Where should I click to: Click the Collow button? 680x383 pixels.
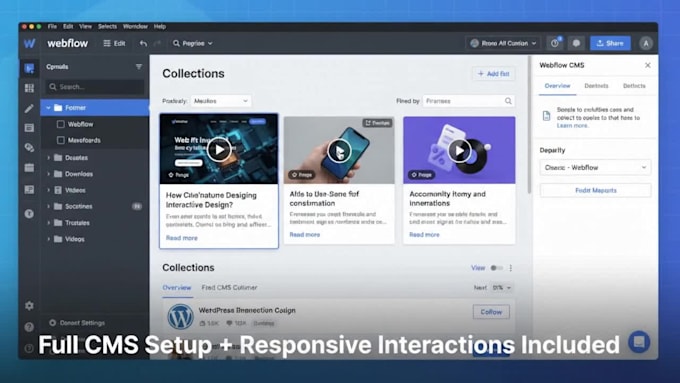(491, 312)
